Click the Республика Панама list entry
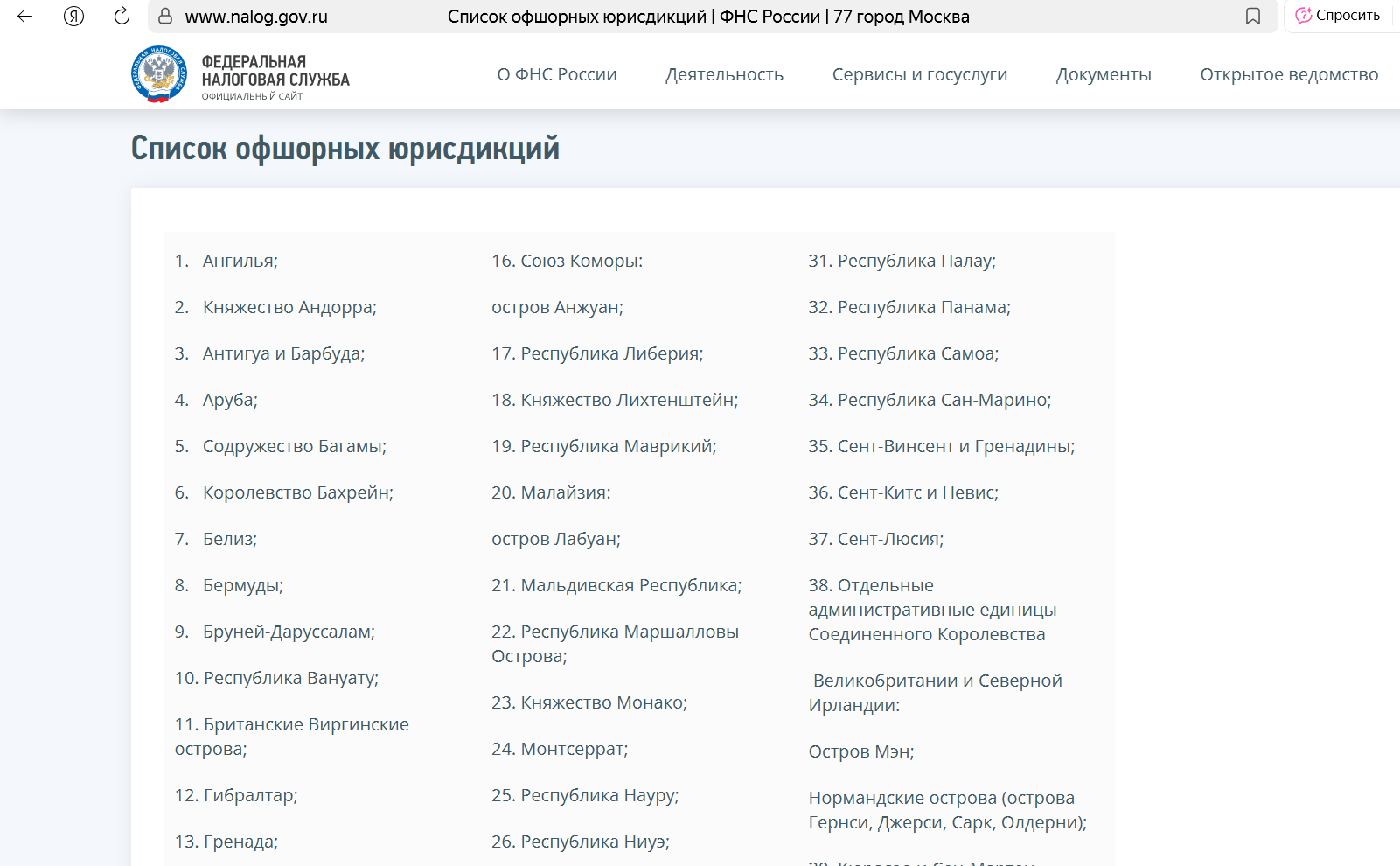Viewport: 1400px width, 866px height. (909, 307)
